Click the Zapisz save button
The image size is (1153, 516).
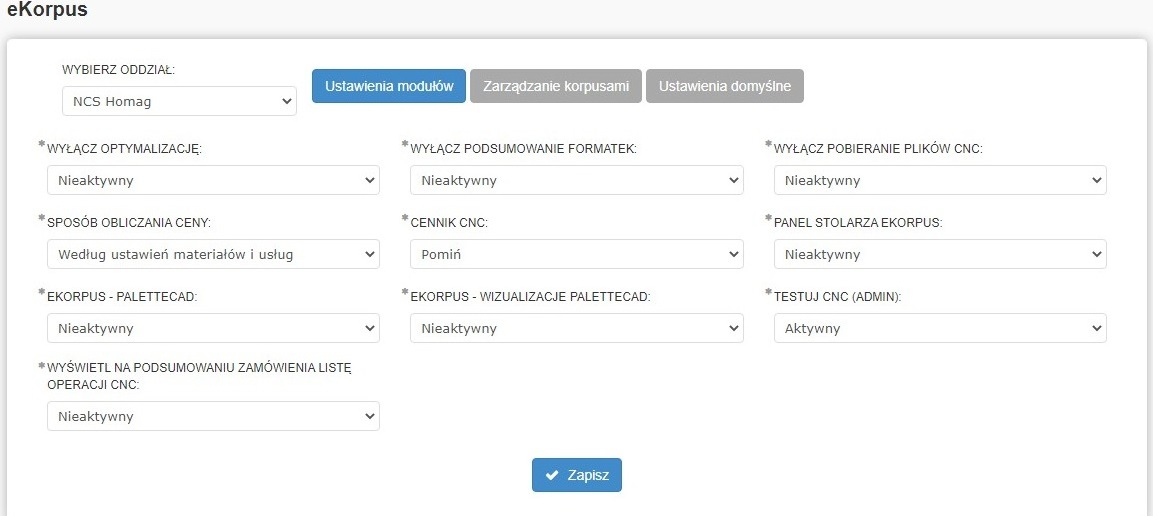click(577, 475)
